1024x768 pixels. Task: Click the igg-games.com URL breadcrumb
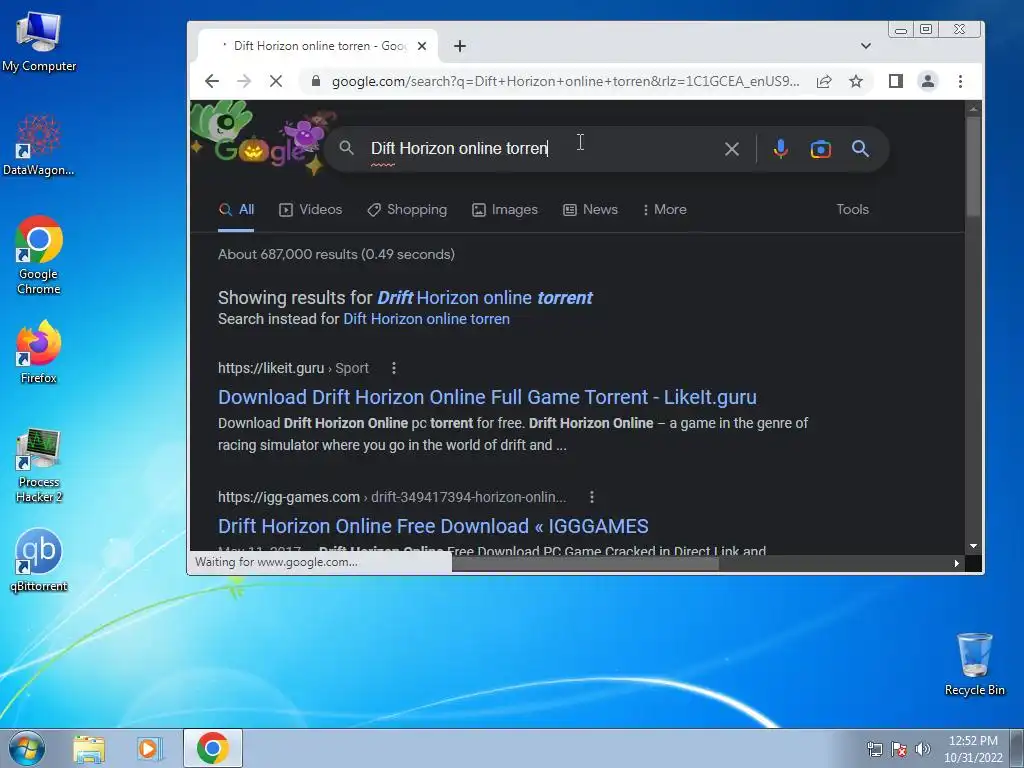(x=392, y=497)
